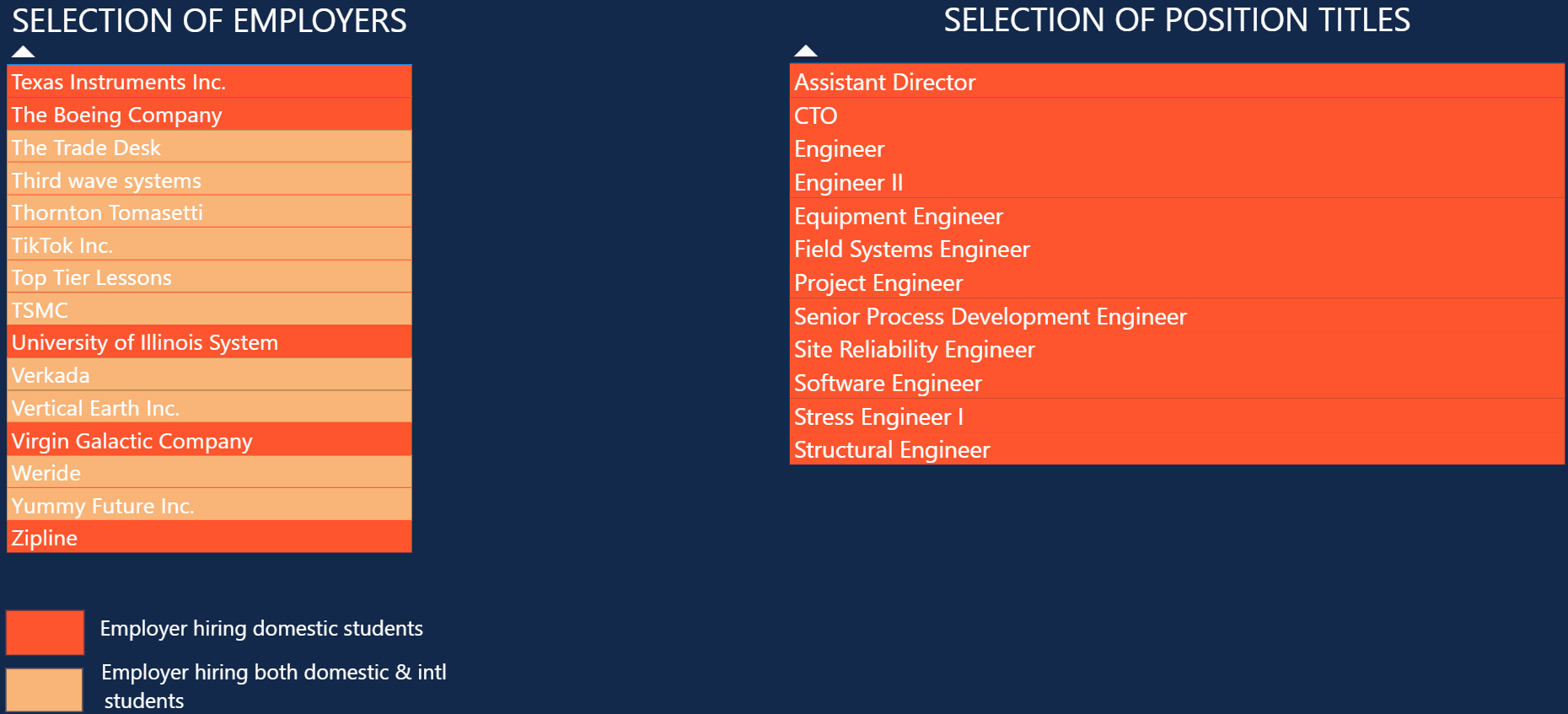Select Structural Engineer position row
This screenshot has height=714, width=1568.
point(1177,449)
